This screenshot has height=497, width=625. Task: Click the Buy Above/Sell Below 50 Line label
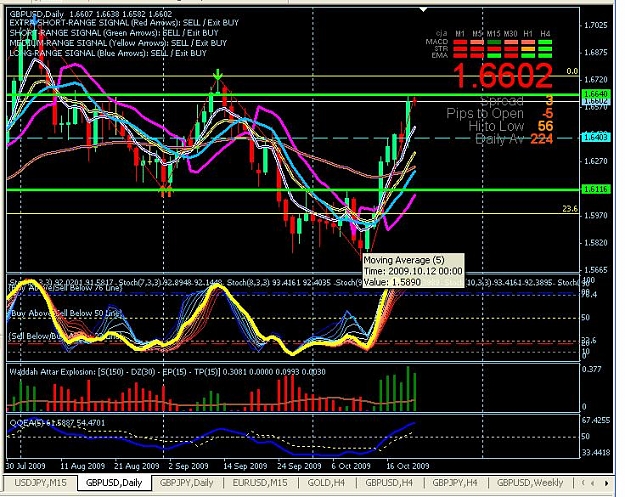pyautogui.click(x=66, y=313)
